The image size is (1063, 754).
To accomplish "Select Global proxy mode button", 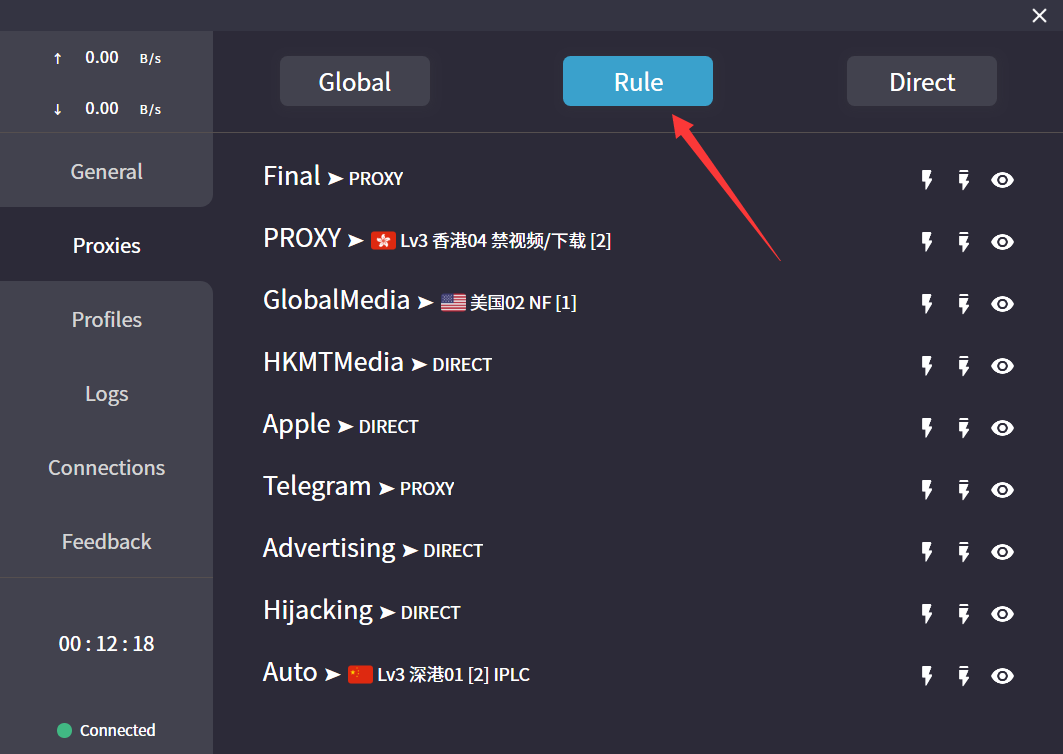I will 355,81.
